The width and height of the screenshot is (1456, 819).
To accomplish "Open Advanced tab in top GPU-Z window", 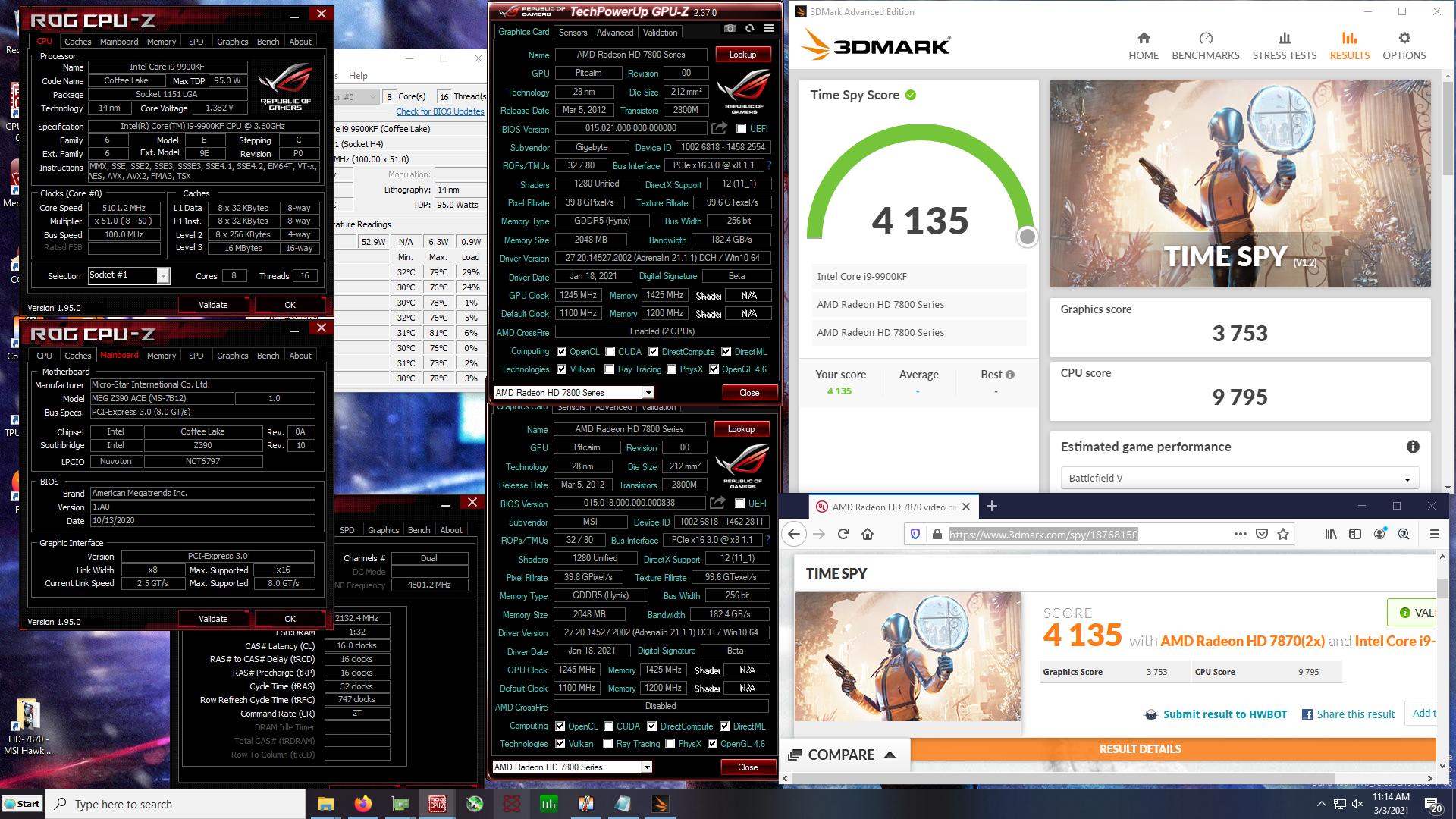I will click(614, 33).
